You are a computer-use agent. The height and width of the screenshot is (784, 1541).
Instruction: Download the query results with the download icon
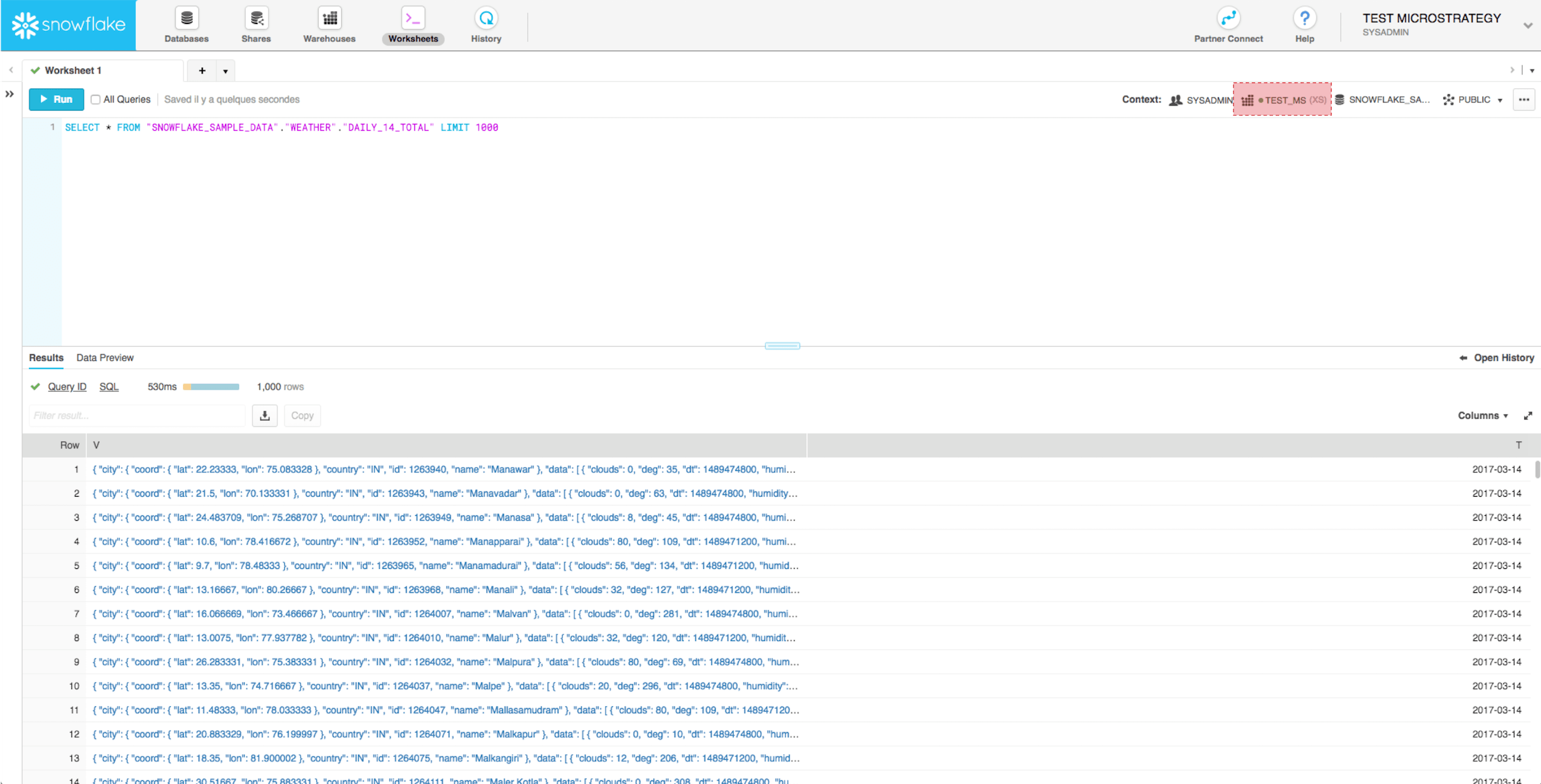[264, 415]
